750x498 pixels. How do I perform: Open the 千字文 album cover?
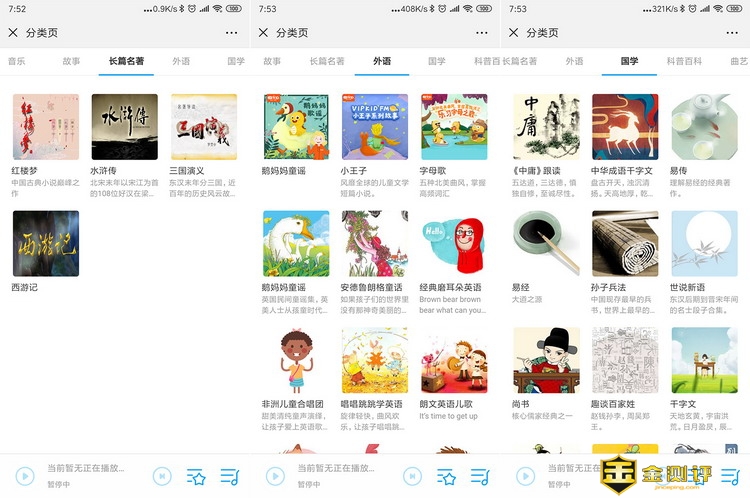[705, 360]
